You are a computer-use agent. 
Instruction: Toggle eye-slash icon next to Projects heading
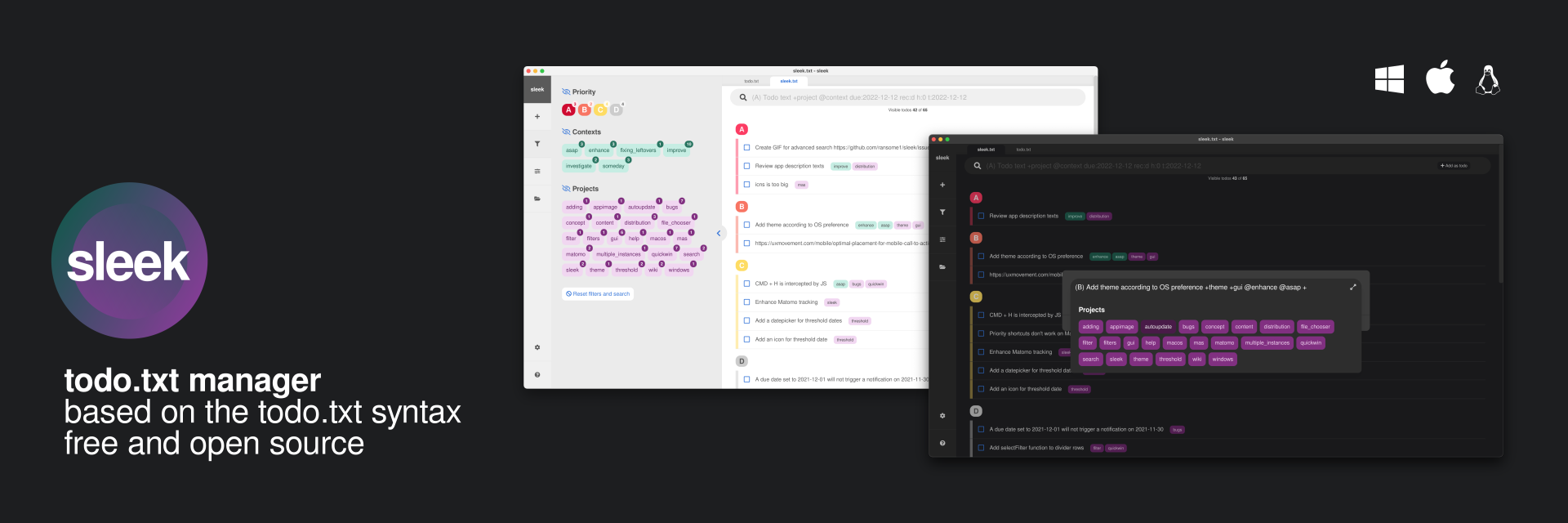pos(566,189)
